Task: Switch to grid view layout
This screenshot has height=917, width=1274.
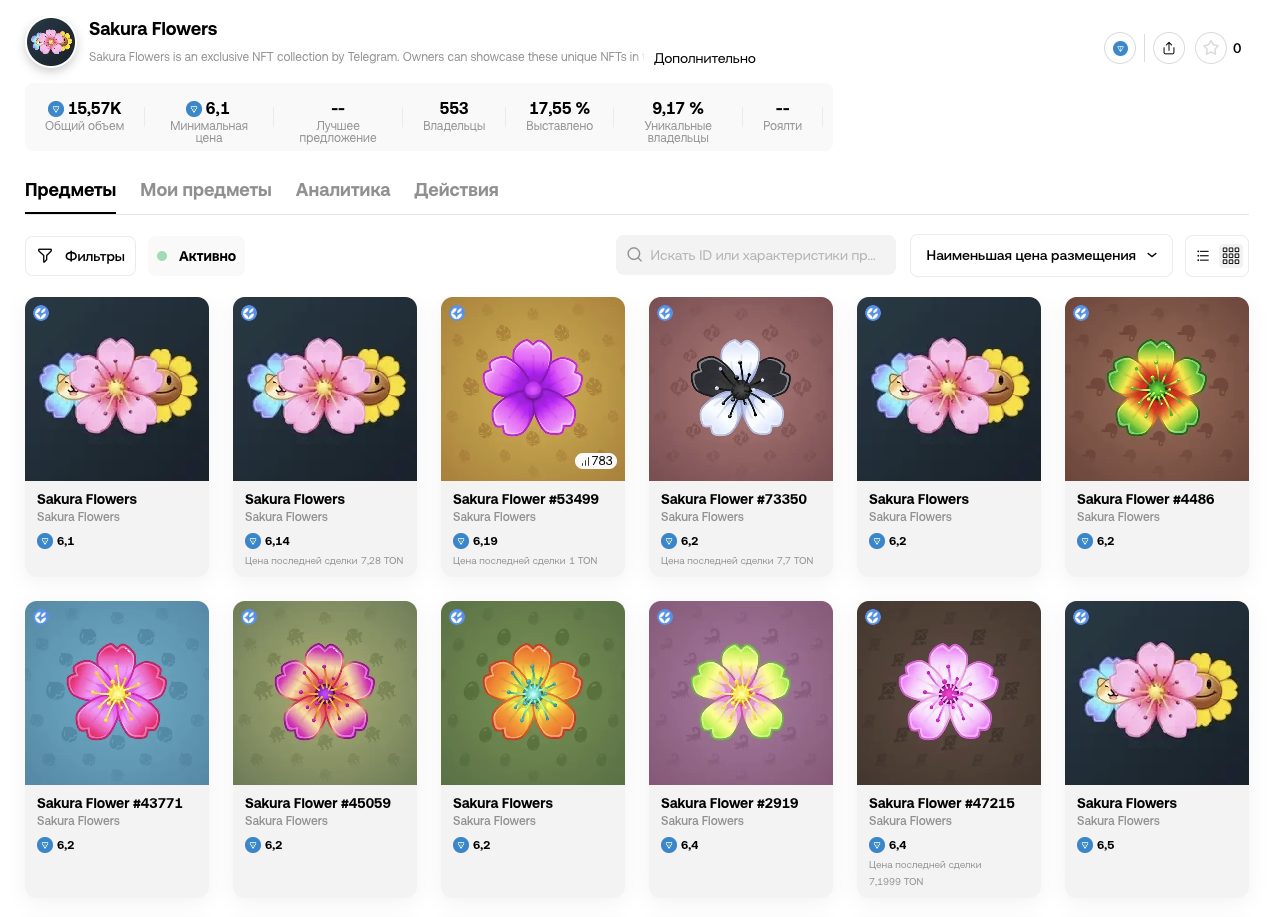Action: [1231, 256]
